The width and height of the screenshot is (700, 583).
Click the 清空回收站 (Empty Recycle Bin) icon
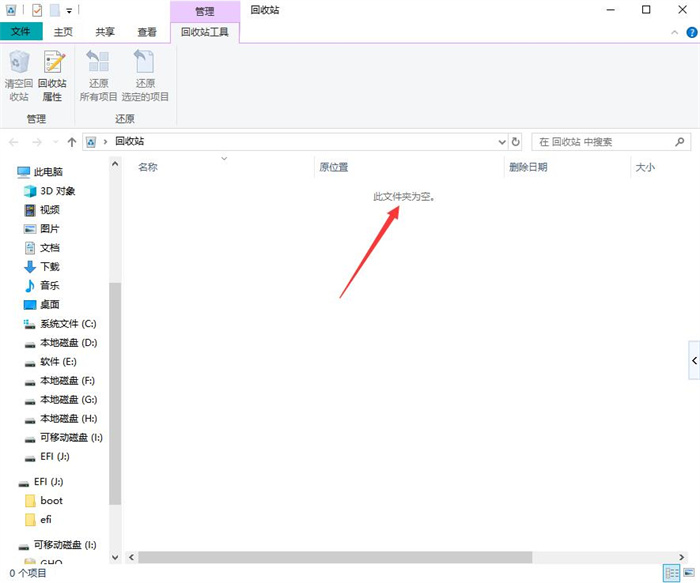[19, 75]
